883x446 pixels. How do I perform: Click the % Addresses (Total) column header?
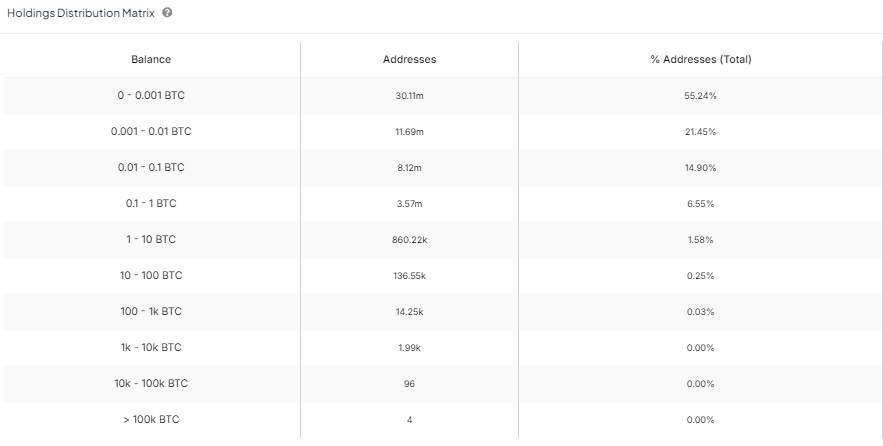[x=700, y=60]
